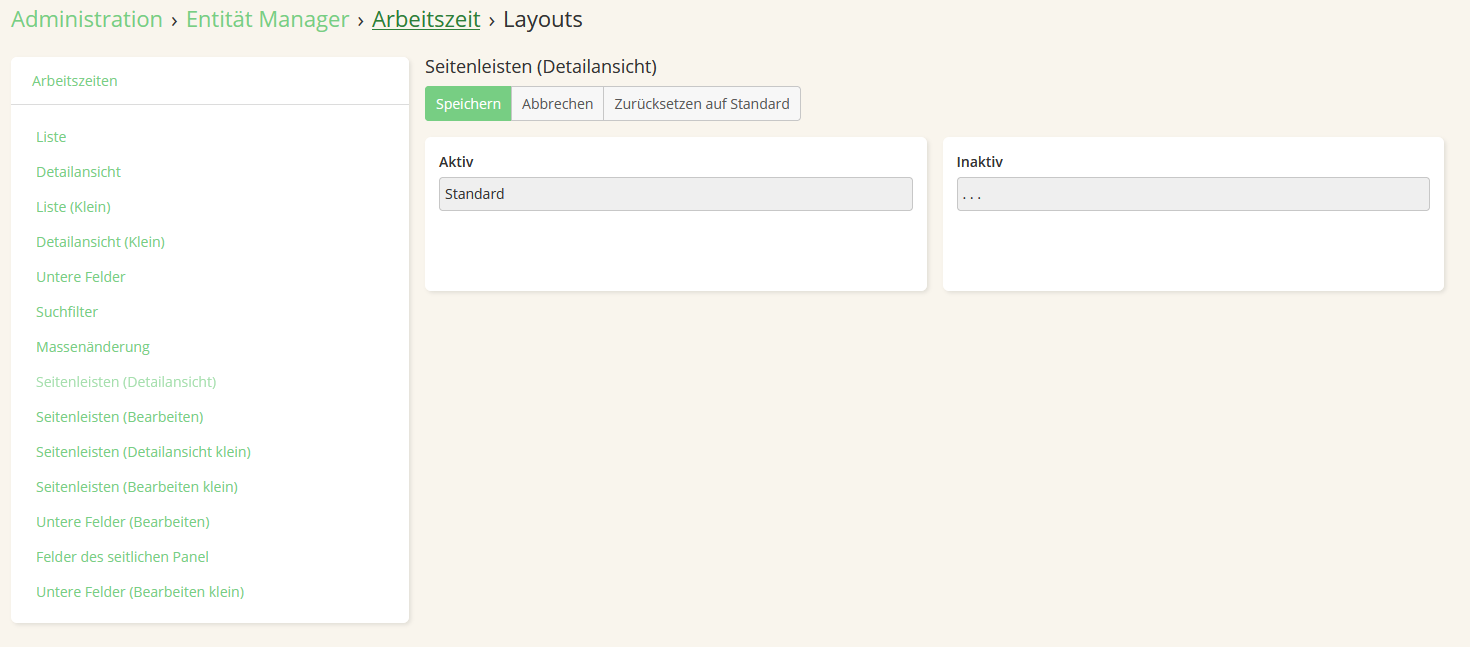Select the Liste layout
This screenshot has height=647, width=1470.
(51, 137)
